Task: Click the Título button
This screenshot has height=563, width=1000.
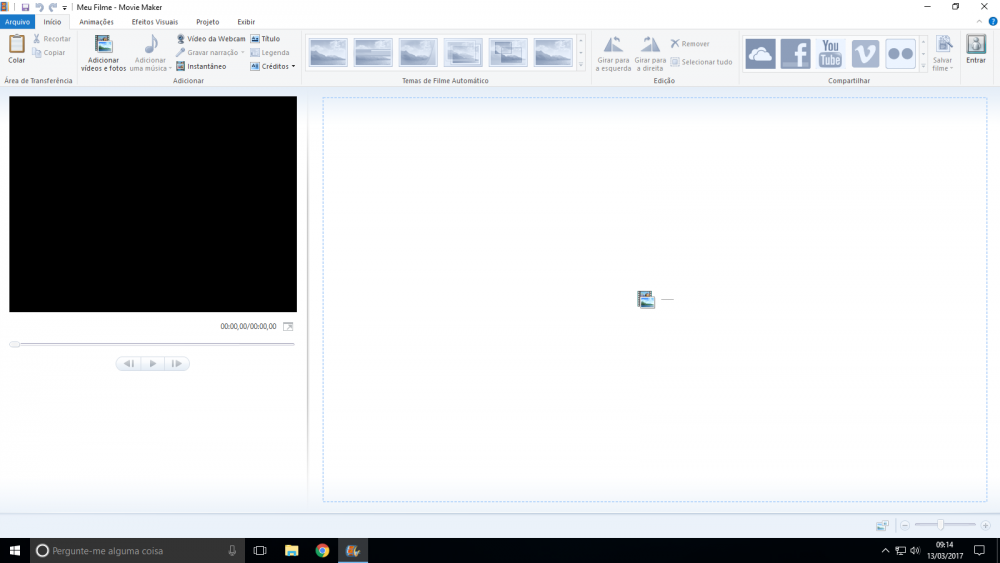Action: tap(265, 39)
